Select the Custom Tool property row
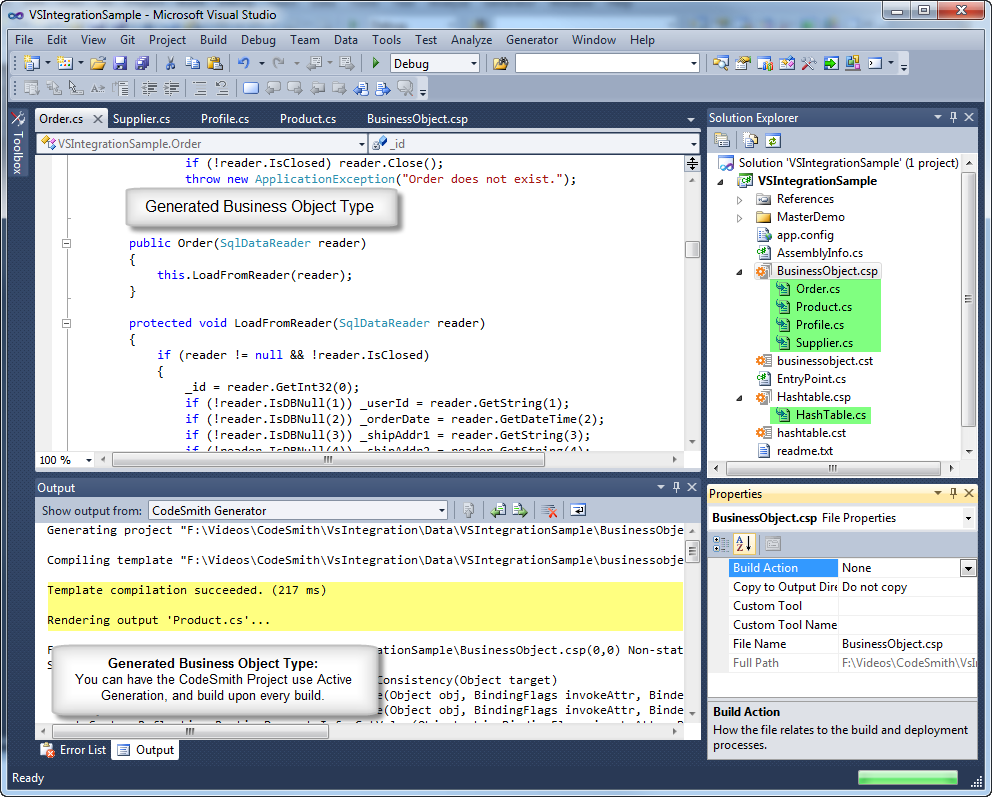 [x=853, y=606]
